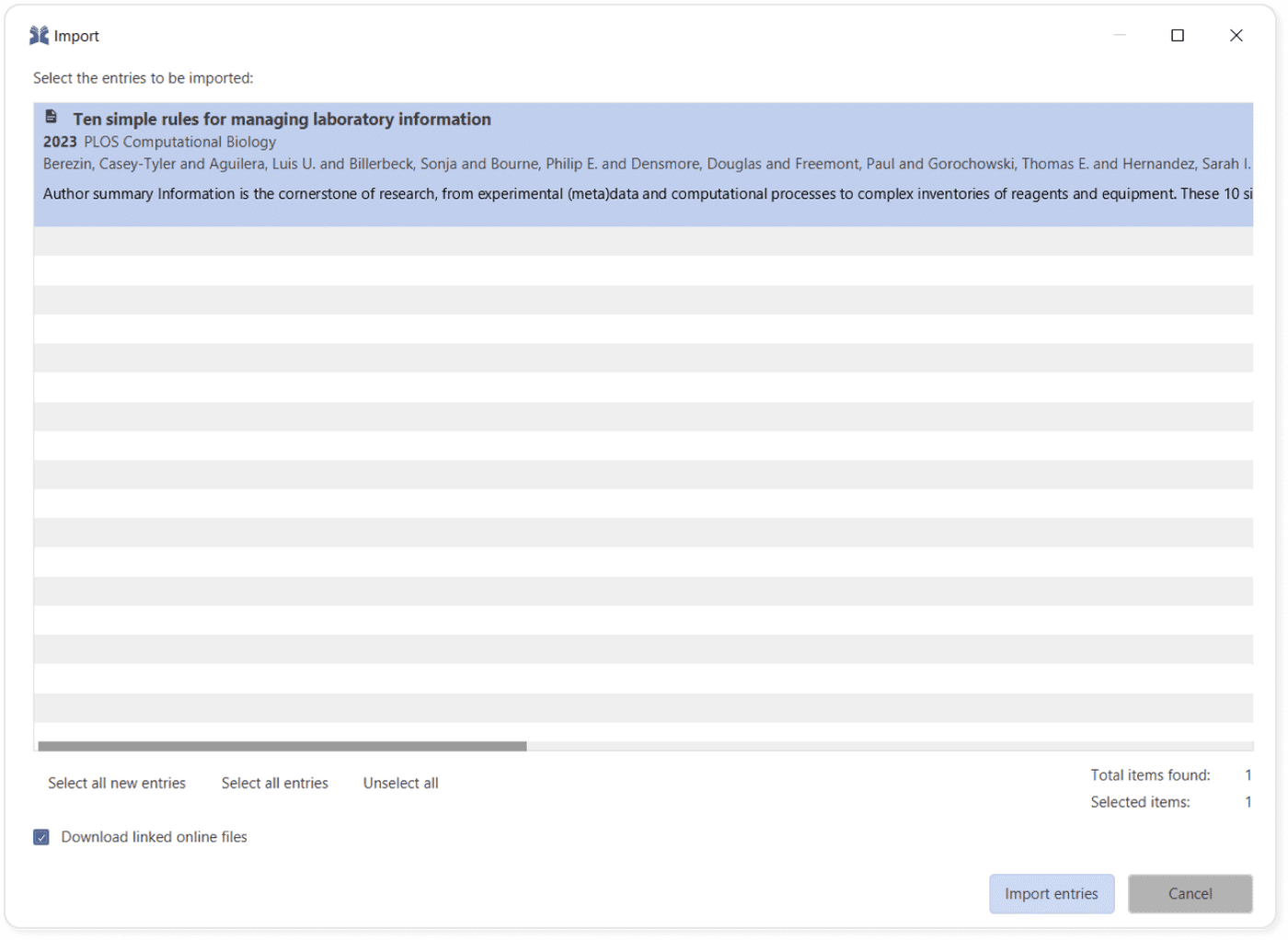
Task: Click the Import entries button
Action: [1052, 893]
